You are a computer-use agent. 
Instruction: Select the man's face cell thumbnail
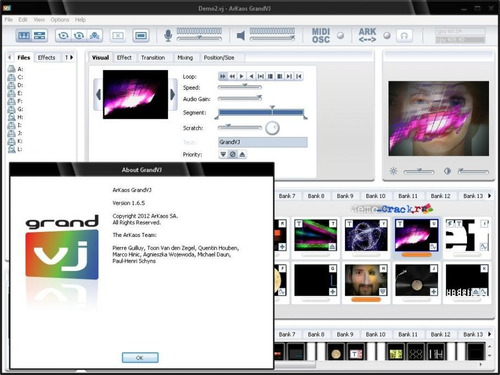366,280
